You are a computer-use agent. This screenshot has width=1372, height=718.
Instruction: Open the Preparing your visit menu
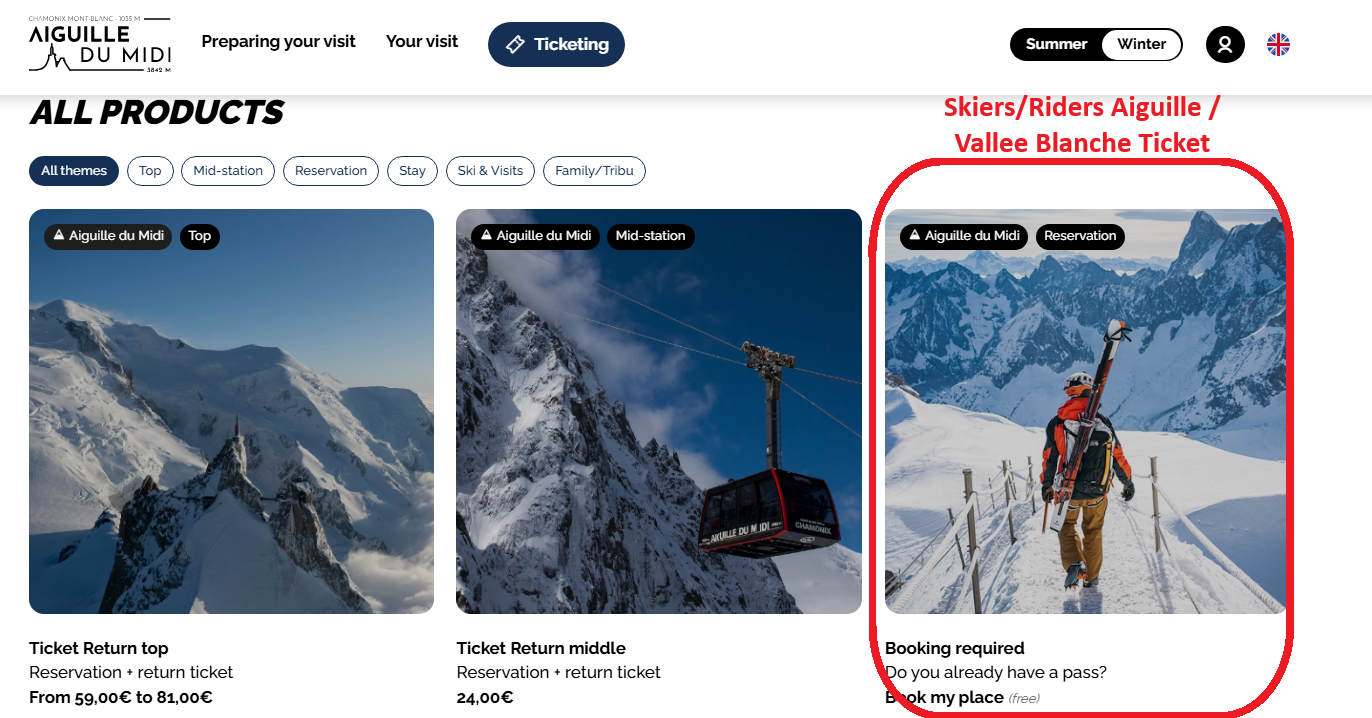[278, 42]
